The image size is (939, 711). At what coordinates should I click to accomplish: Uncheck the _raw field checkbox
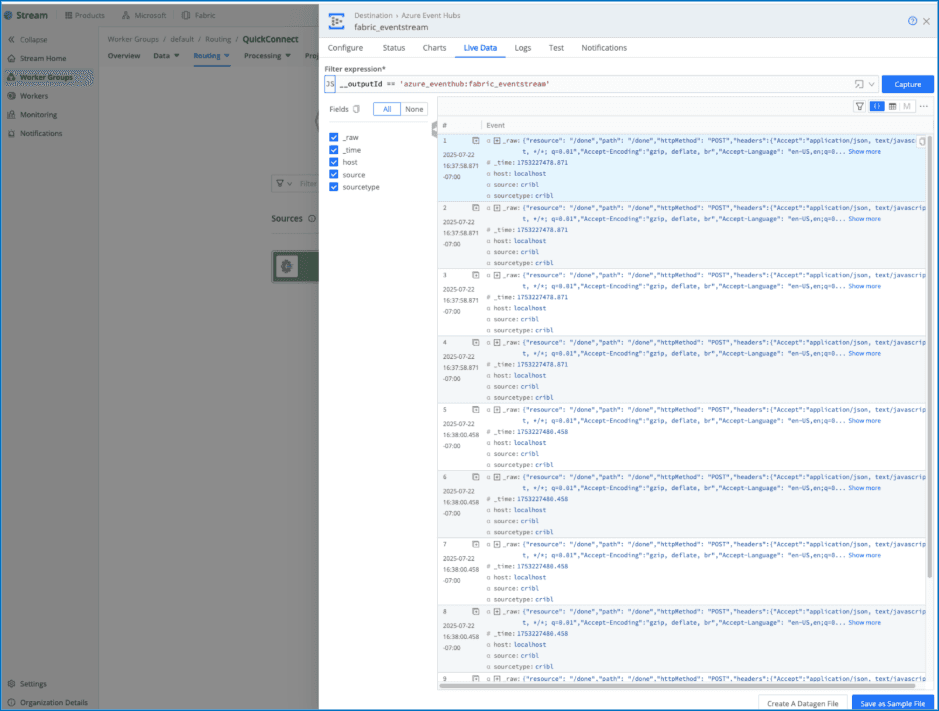tap(334, 137)
